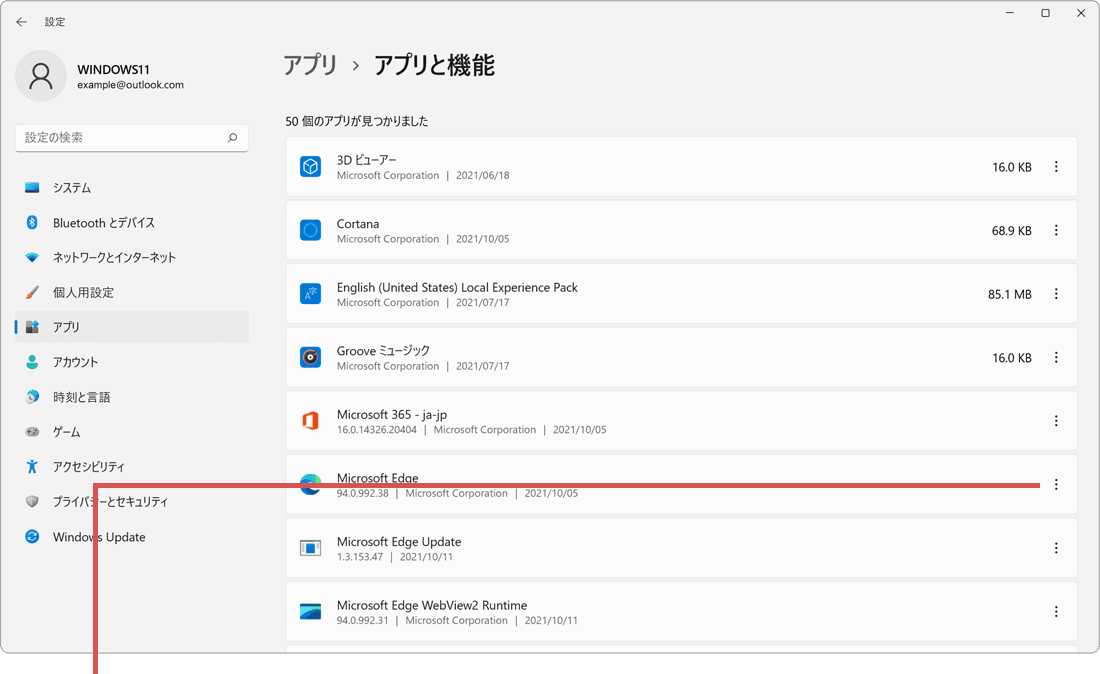The height and width of the screenshot is (674, 1100).
Task: Click the ネットワークとインターネット globe icon
Action: pos(31,257)
